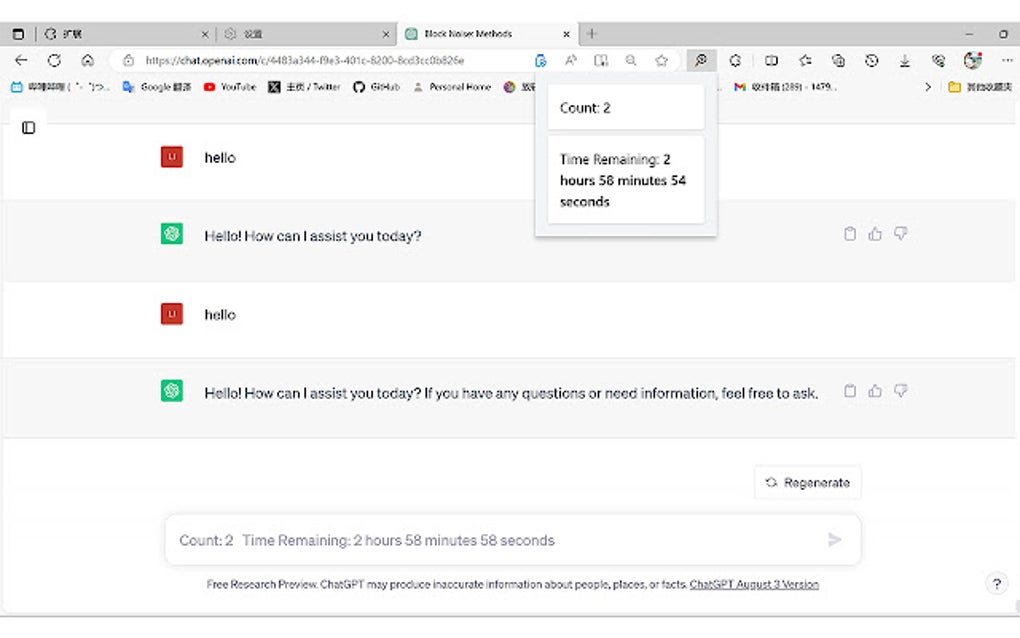Expand the browser settings three-dot menu
Image resolution: width=1020 pixels, height=638 pixels.
click(x=1006, y=60)
